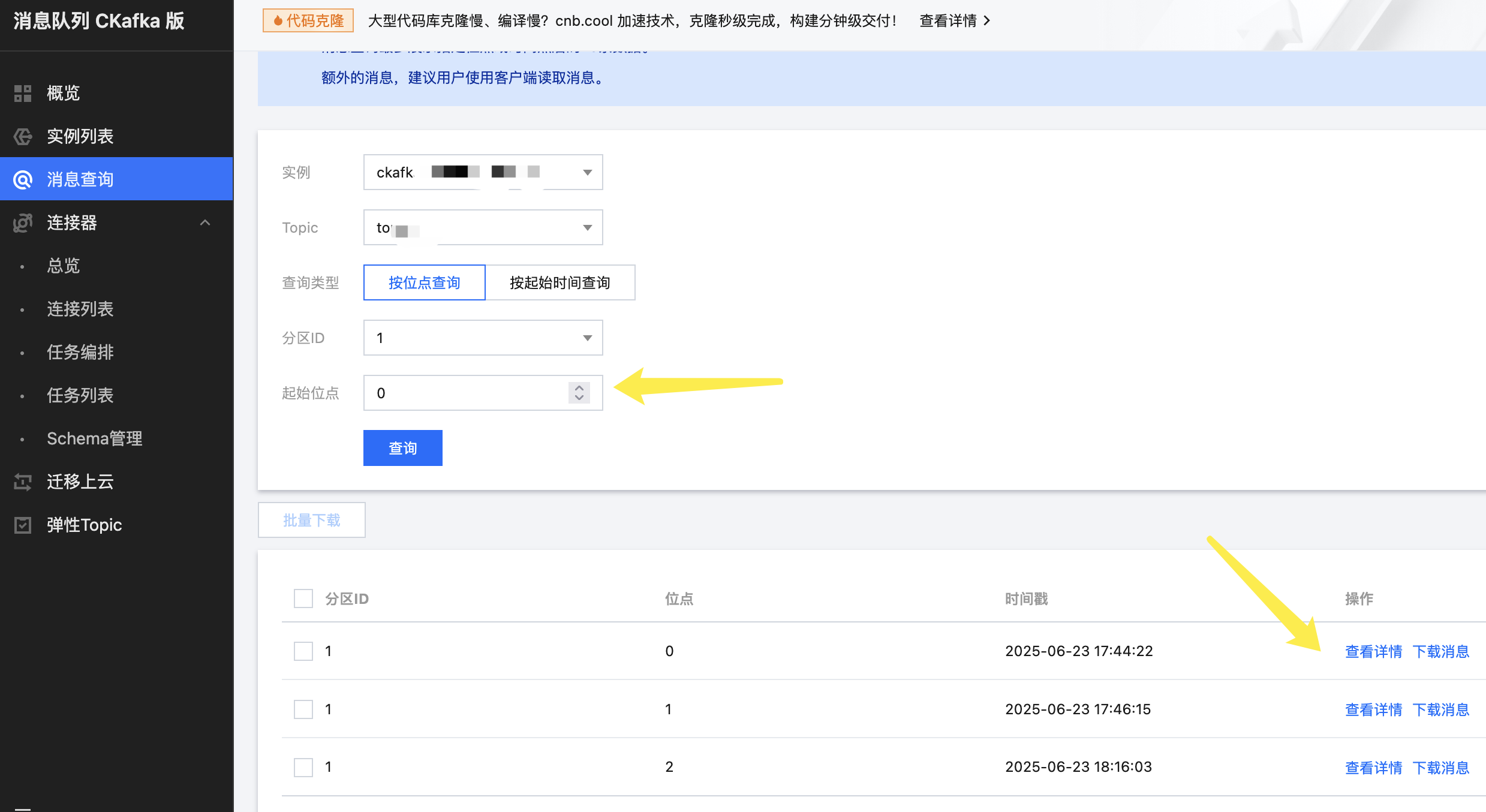Increase 起始位点 with the up stepper

coord(579,387)
